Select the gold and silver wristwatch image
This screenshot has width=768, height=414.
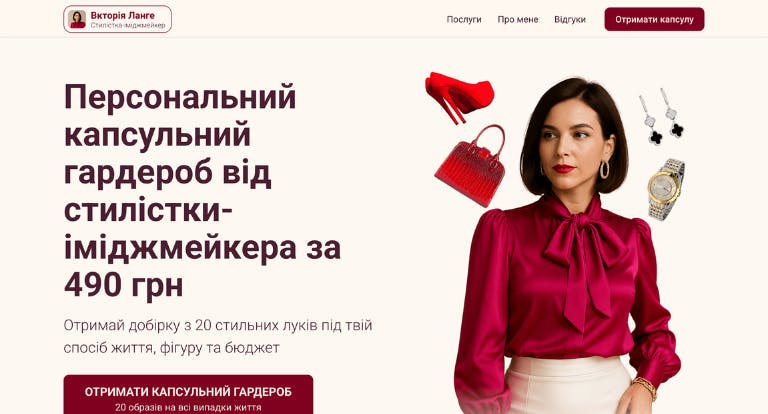[x=666, y=189]
